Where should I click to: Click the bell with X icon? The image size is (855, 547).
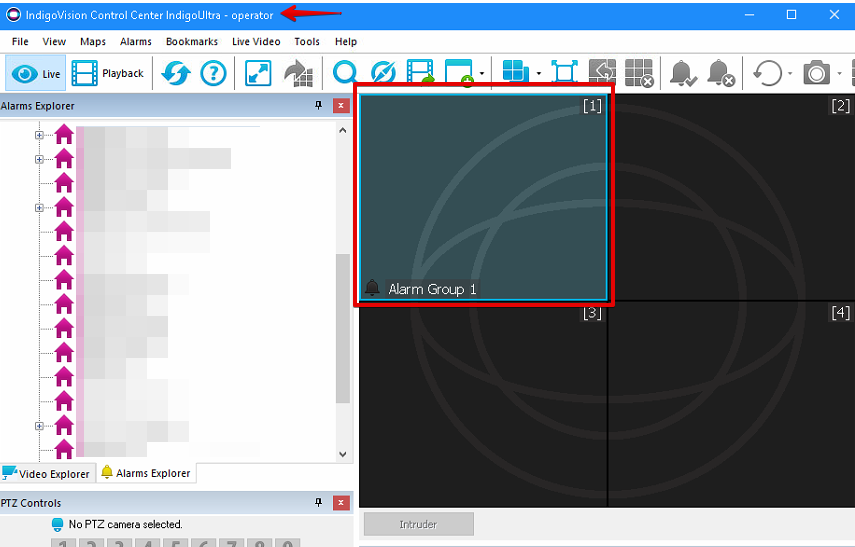pyautogui.click(x=721, y=73)
